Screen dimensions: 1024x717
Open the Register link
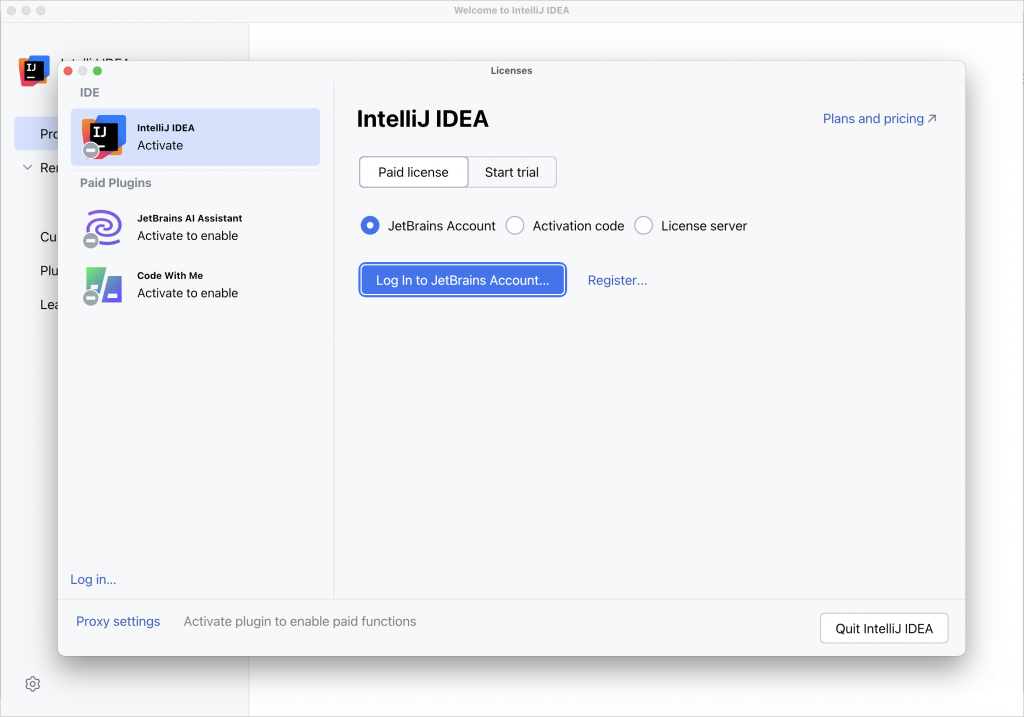[617, 280]
